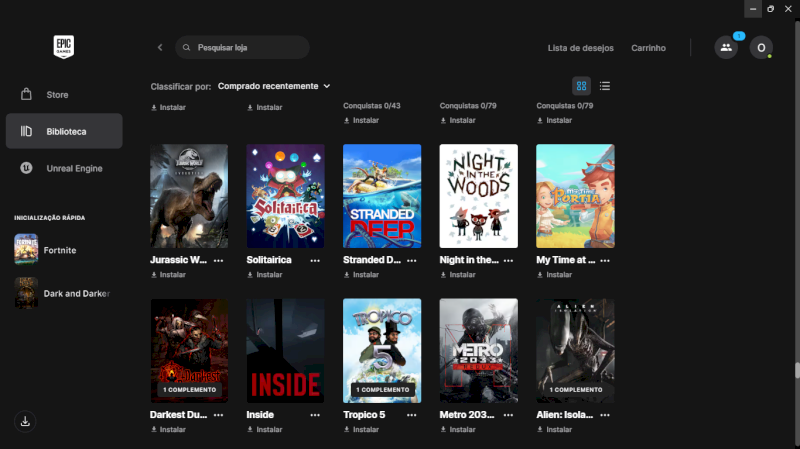The width and height of the screenshot is (800, 449).
Task: Open the Biblioteca section
Action: (64, 131)
